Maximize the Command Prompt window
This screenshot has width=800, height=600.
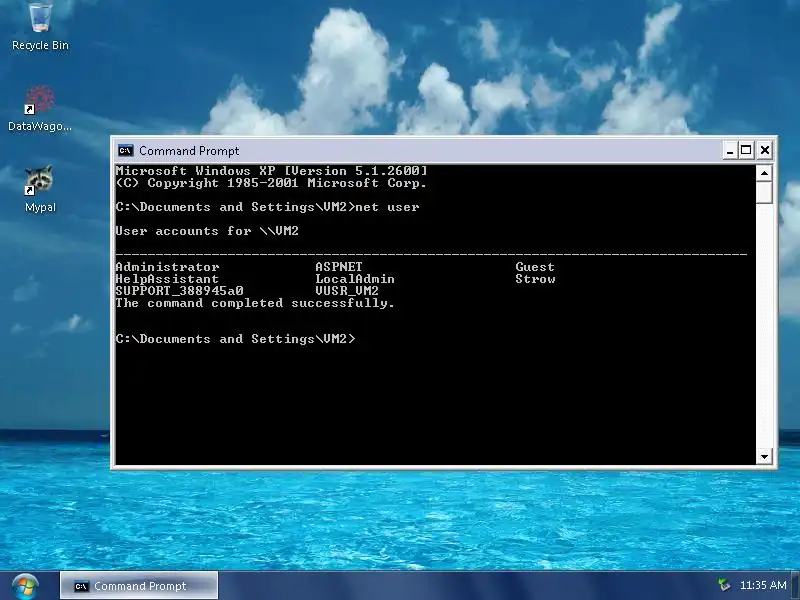[746, 151]
